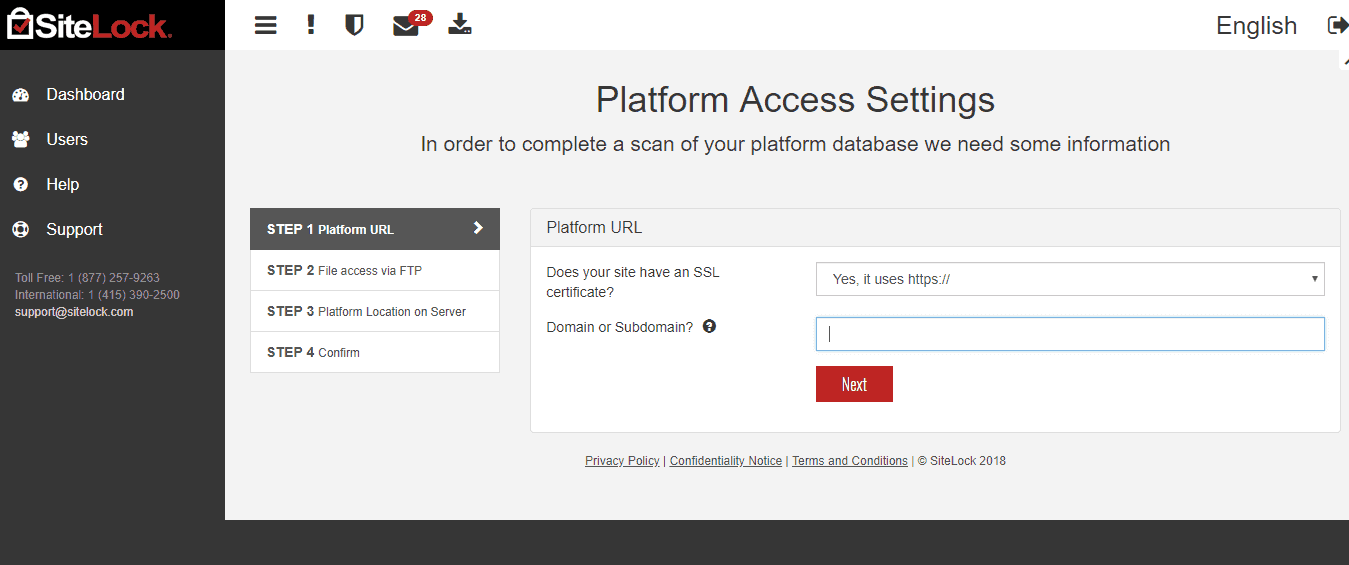The height and width of the screenshot is (565, 1349).
Task: Select Step 3 Platform Location on Server
Action: [x=375, y=311]
